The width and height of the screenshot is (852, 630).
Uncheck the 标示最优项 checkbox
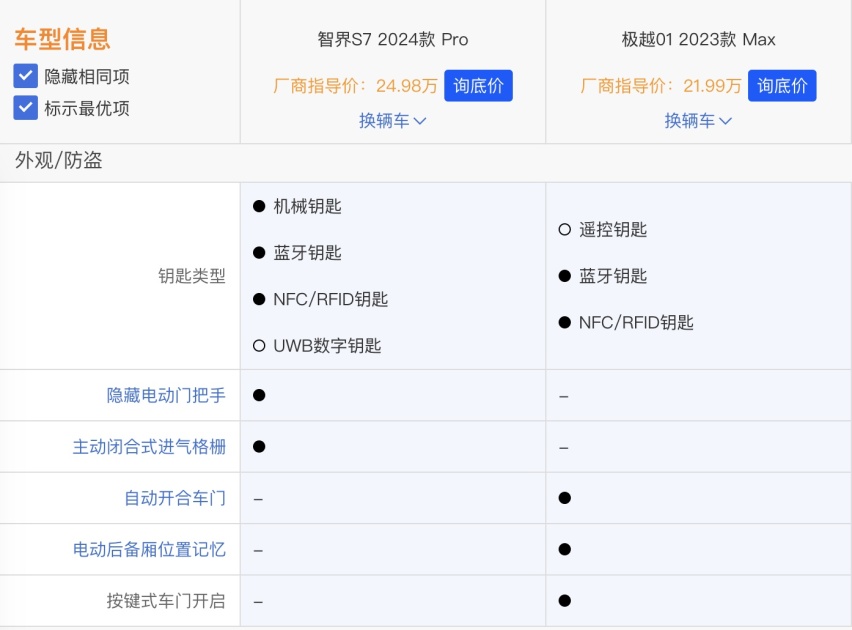point(26,108)
